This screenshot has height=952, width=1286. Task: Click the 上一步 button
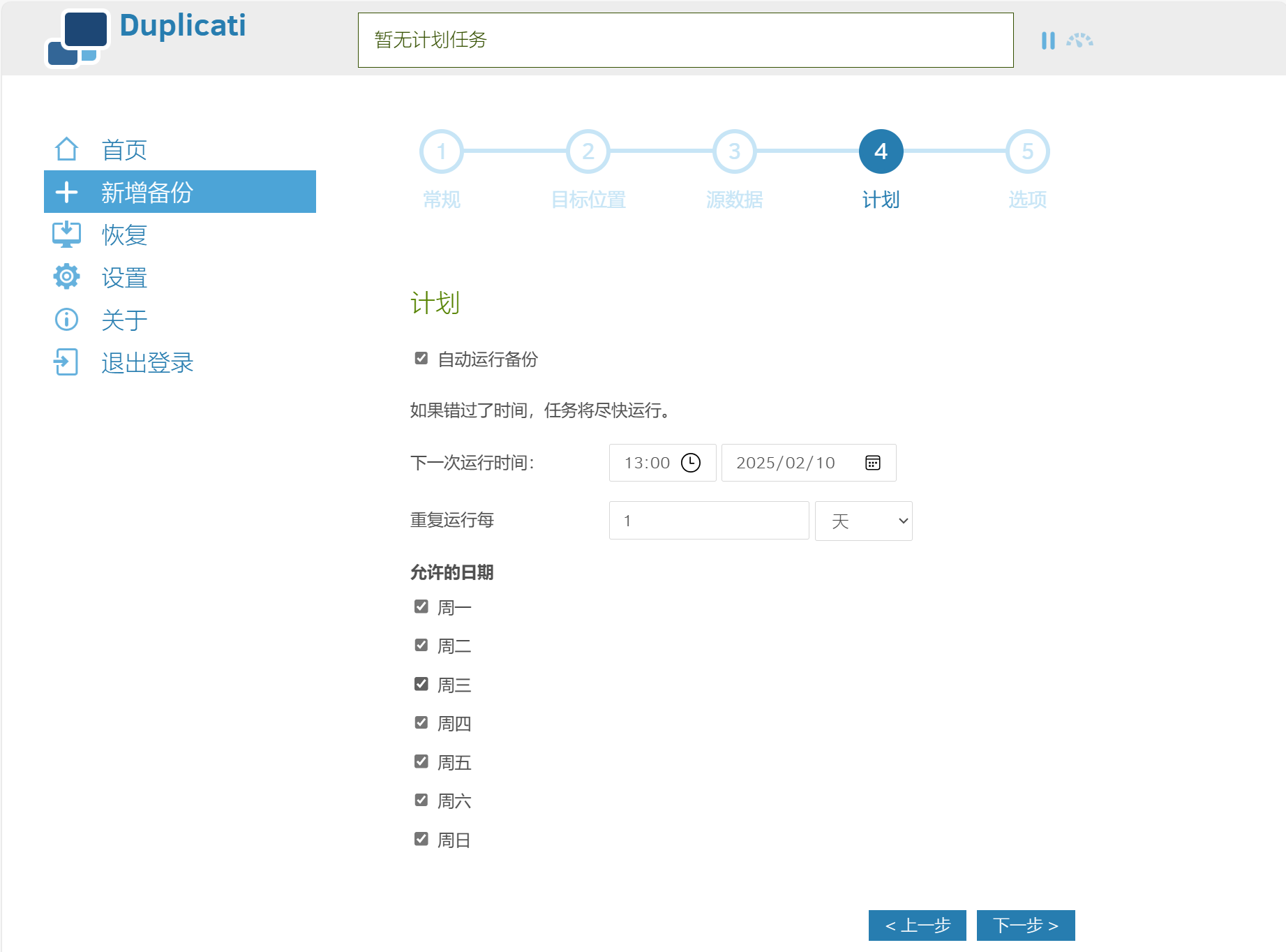[918, 925]
